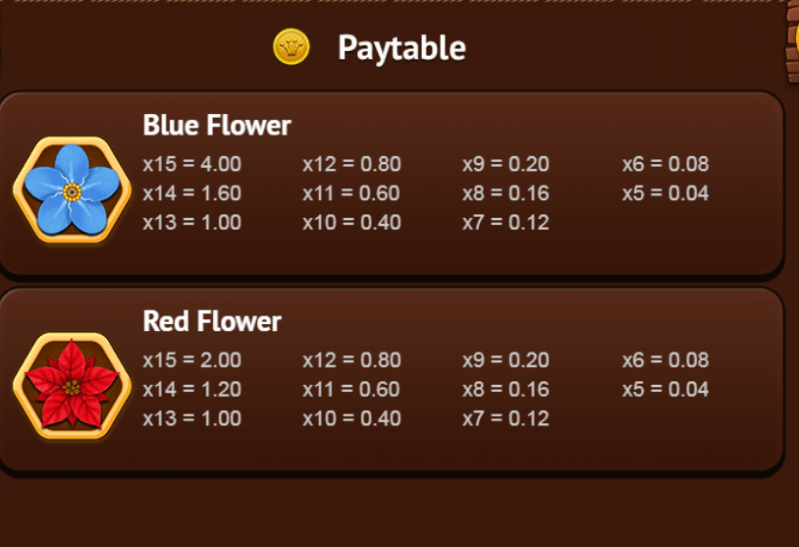Screen dimensions: 799x547
Task: Click Blue Flower x5 = 0.04 entry
Action: pyautogui.click(x=665, y=193)
